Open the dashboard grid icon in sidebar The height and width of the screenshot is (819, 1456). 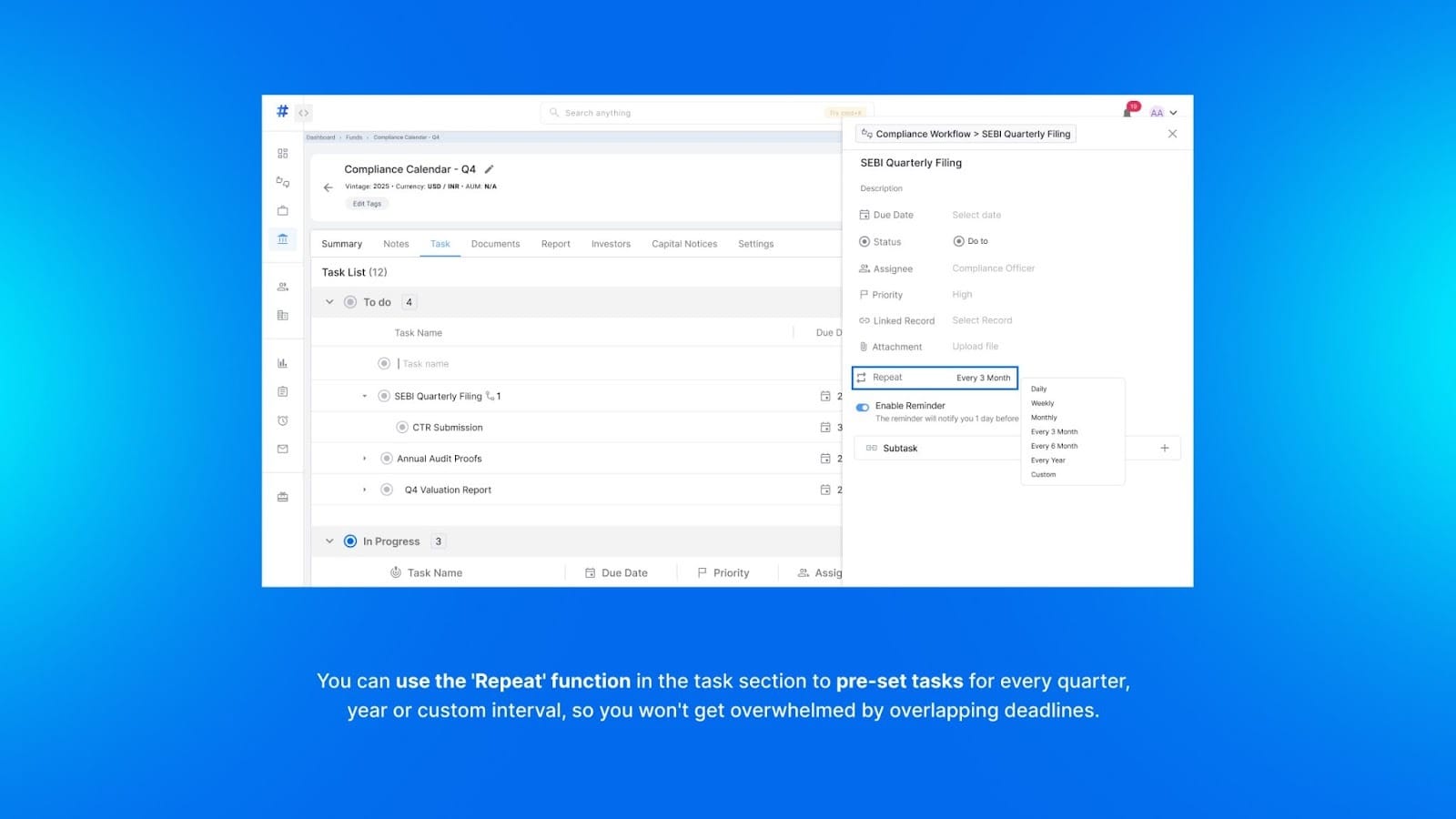pos(283,153)
